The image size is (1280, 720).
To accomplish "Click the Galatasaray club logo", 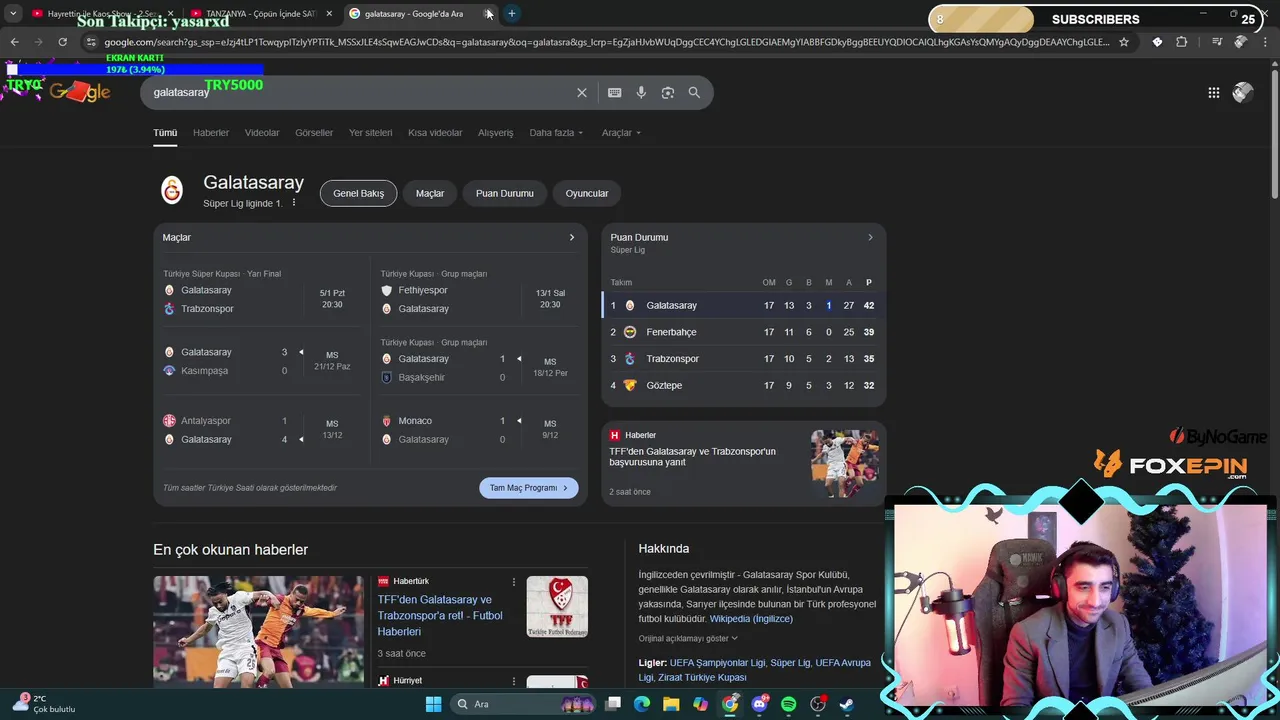I will pyautogui.click(x=172, y=190).
